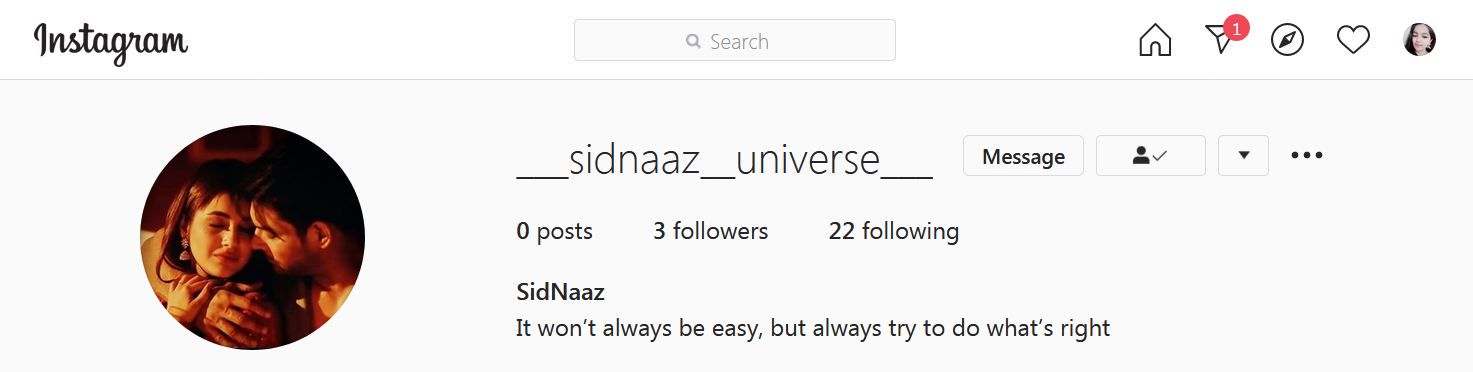Click the magnifier icon in Search

click(693, 42)
